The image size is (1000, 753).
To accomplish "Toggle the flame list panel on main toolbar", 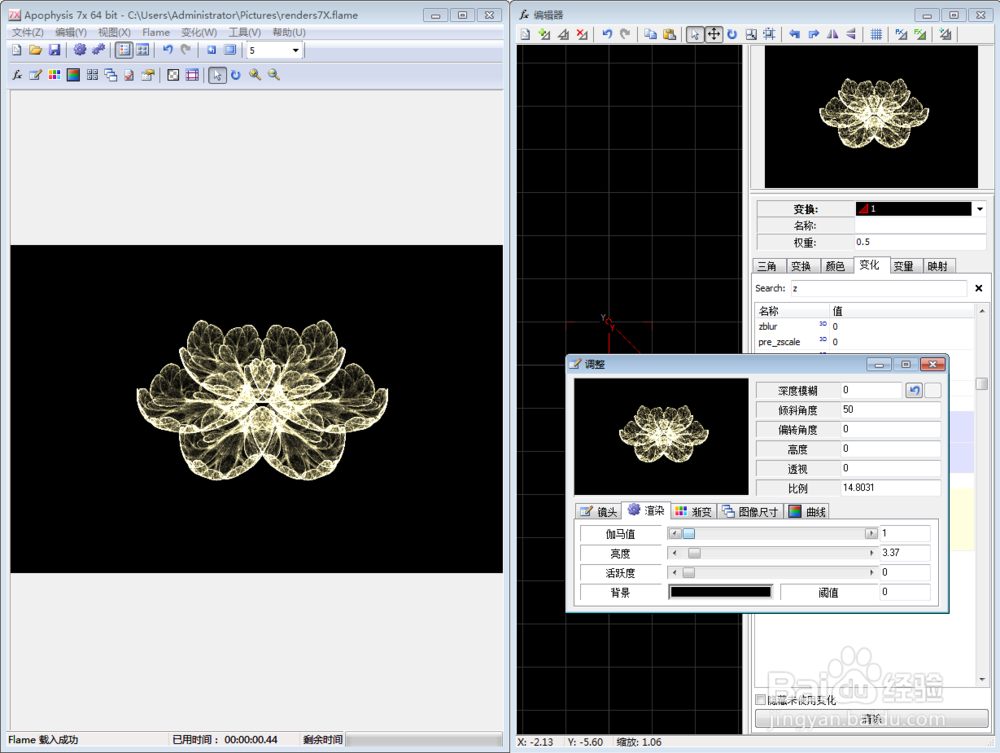I will (x=123, y=50).
